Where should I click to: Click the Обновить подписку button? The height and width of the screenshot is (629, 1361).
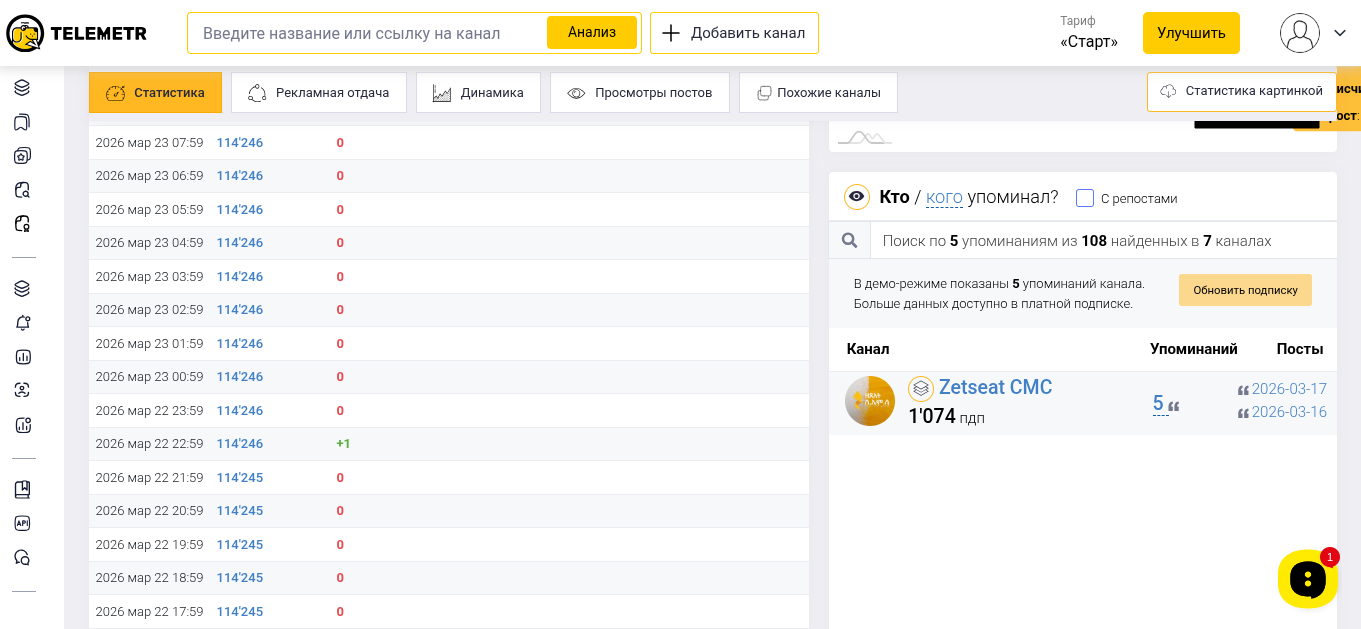[x=1245, y=290]
